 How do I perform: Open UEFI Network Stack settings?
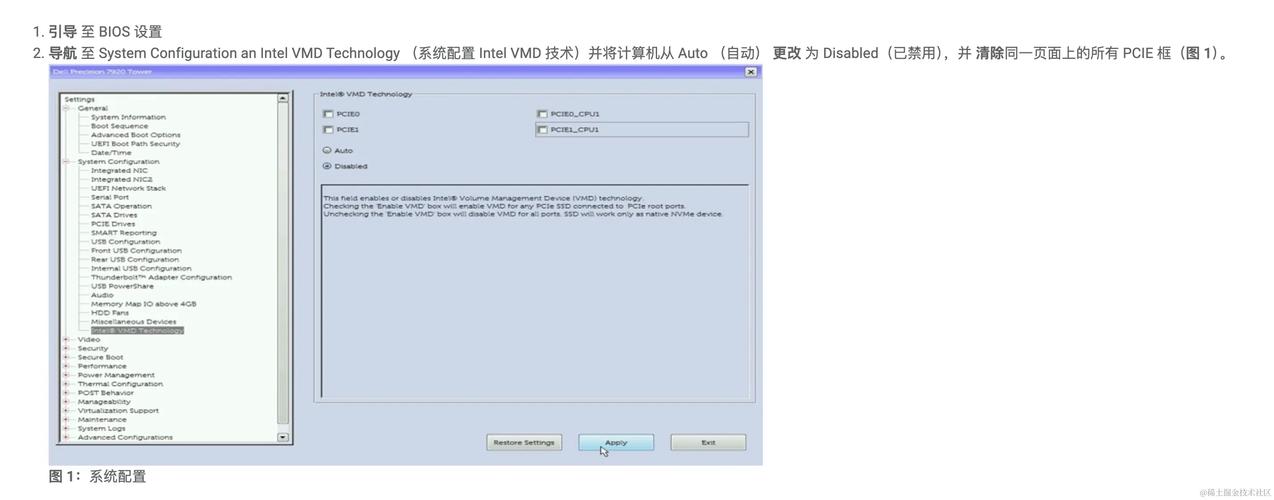click(128, 189)
